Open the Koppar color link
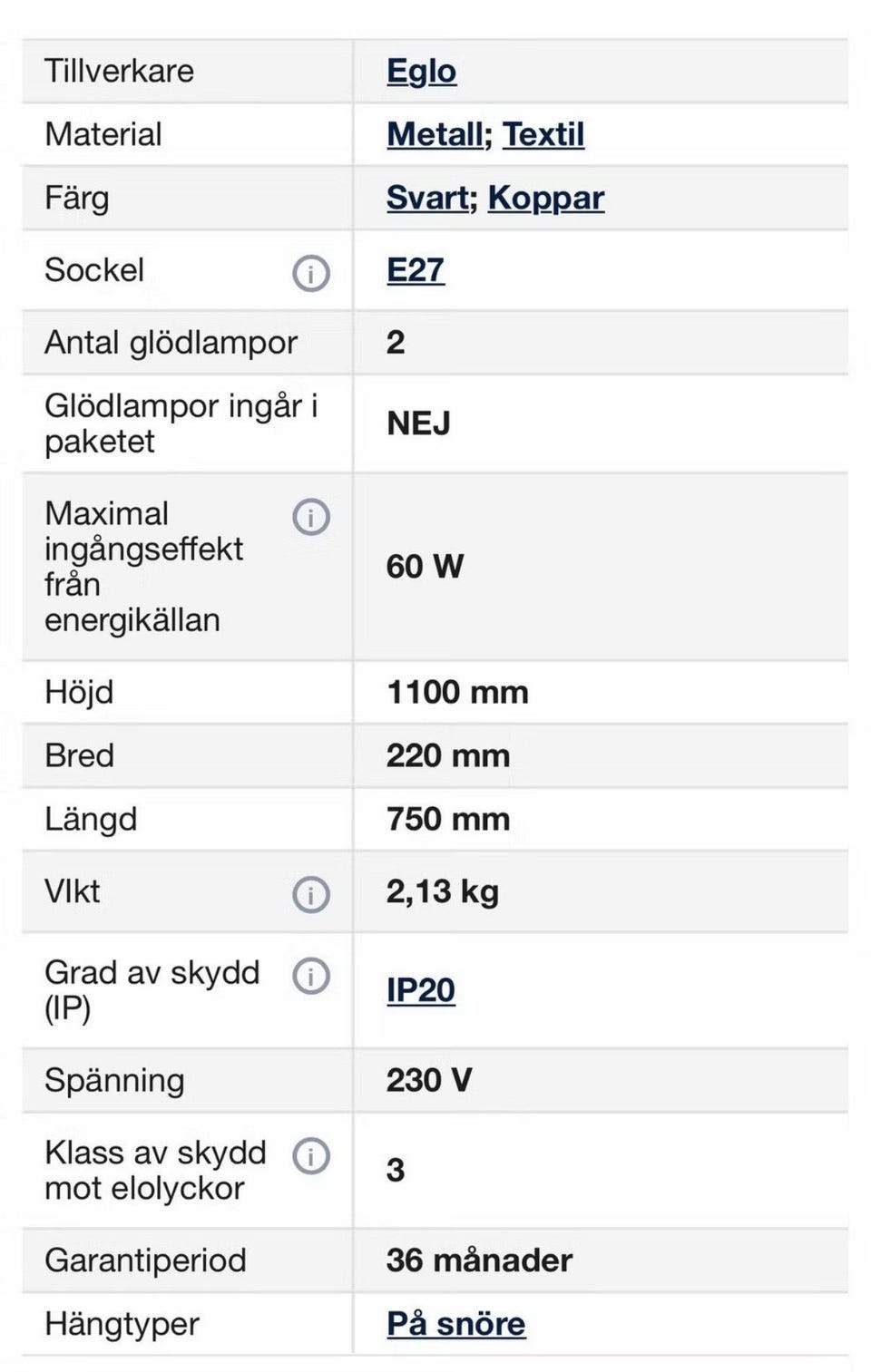Image resolution: width=871 pixels, height=1372 pixels. (546, 198)
